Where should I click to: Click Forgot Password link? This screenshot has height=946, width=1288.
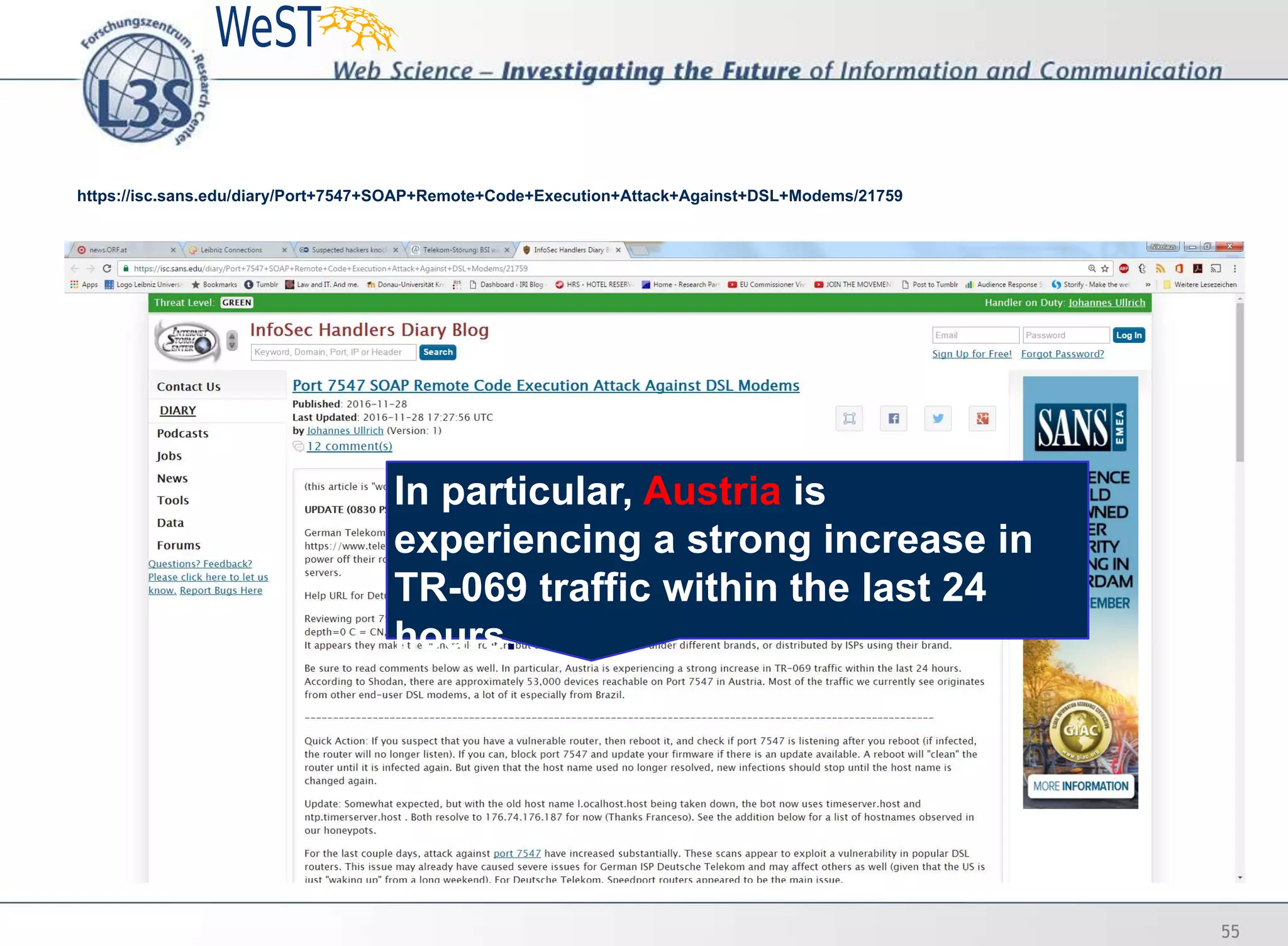tap(1062, 354)
